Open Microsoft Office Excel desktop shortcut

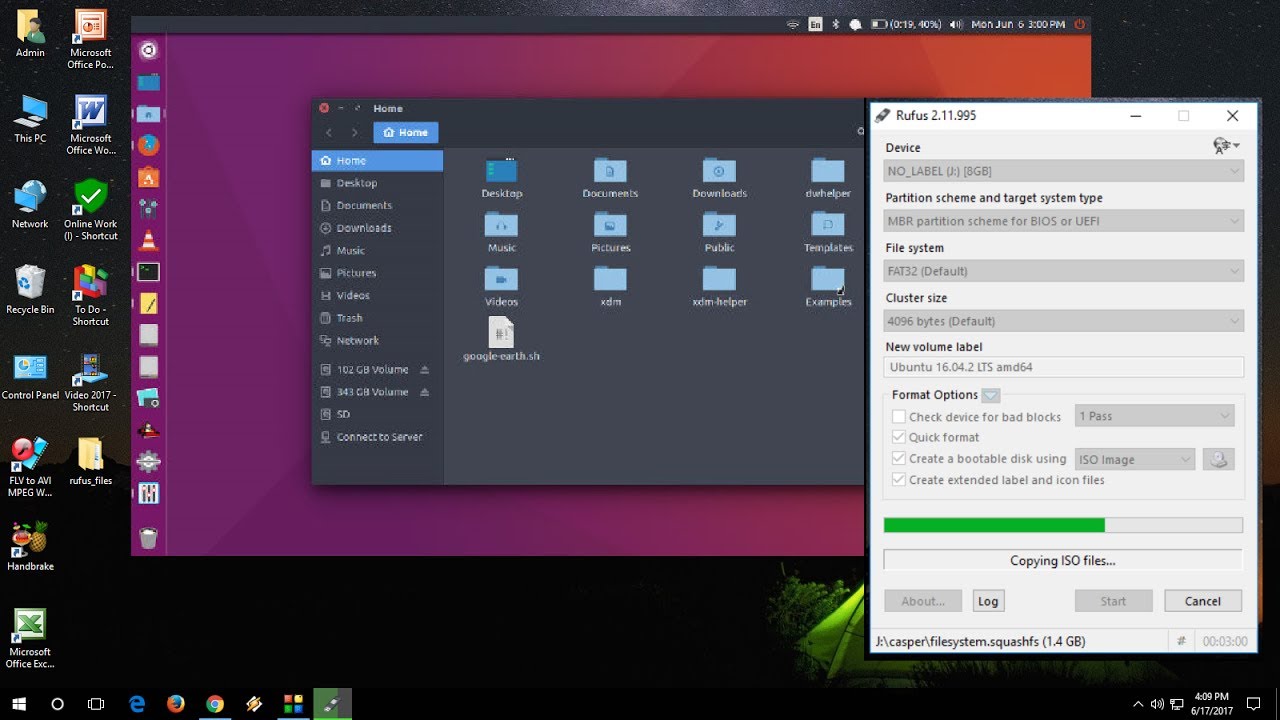pos(30,638)
